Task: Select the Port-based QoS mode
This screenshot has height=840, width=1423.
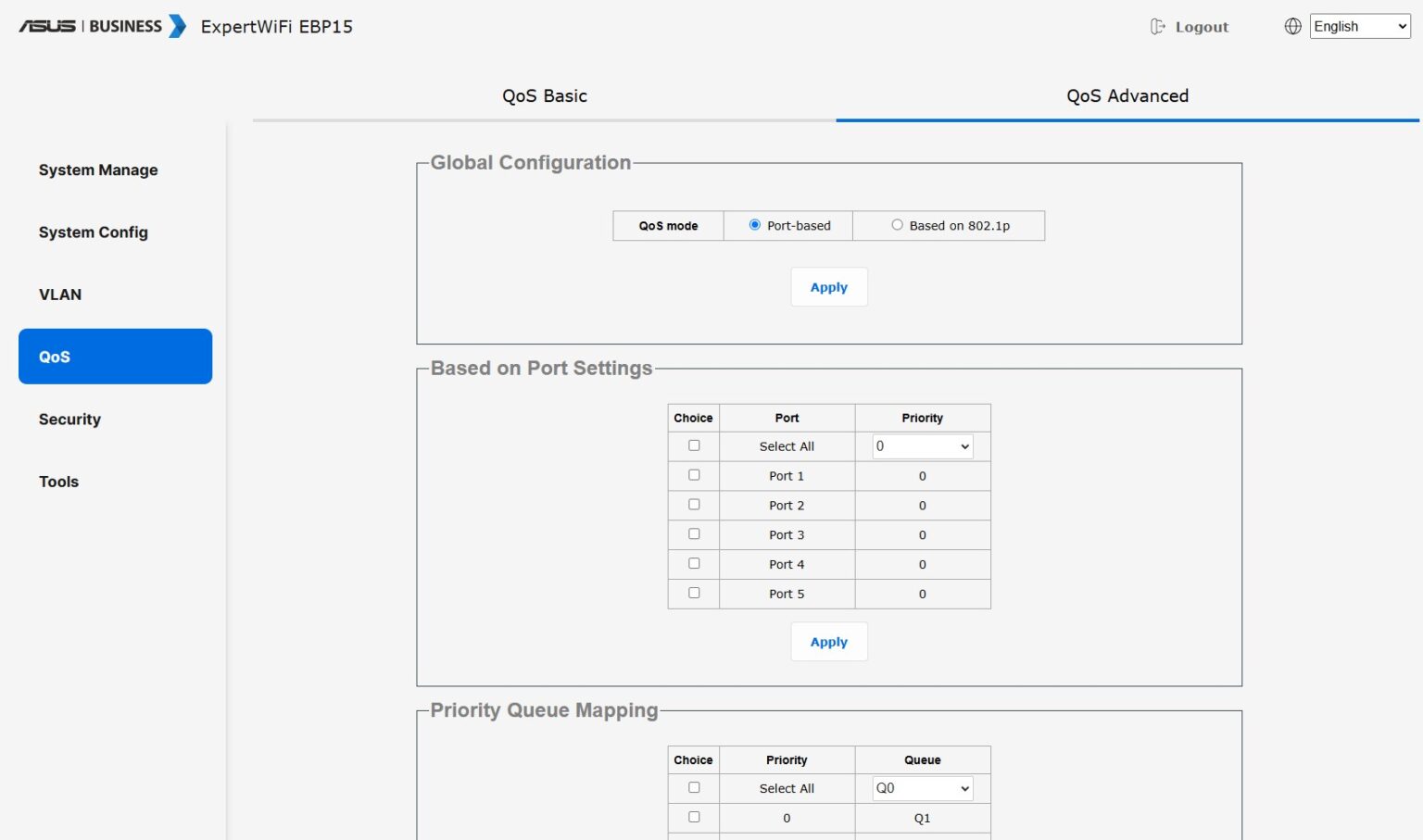Action: 755,225
